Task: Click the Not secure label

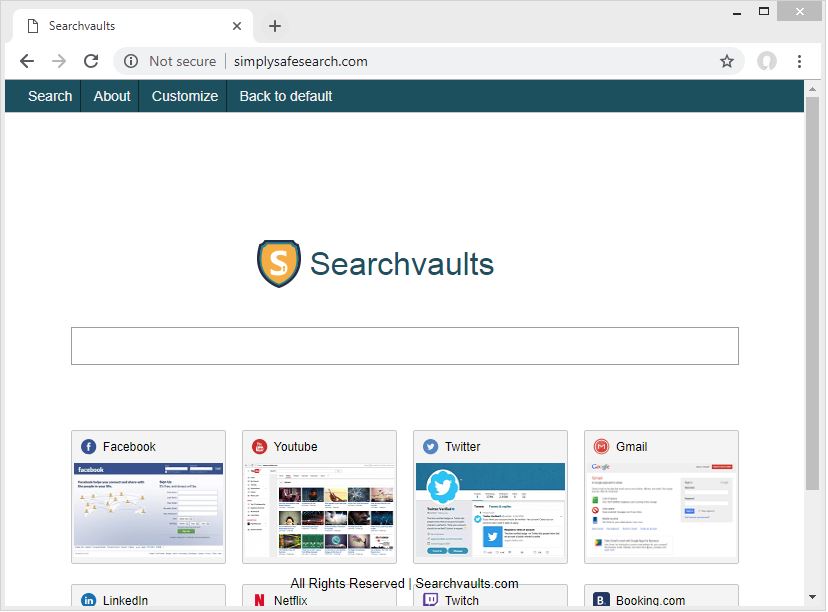Action: (183, 61)
